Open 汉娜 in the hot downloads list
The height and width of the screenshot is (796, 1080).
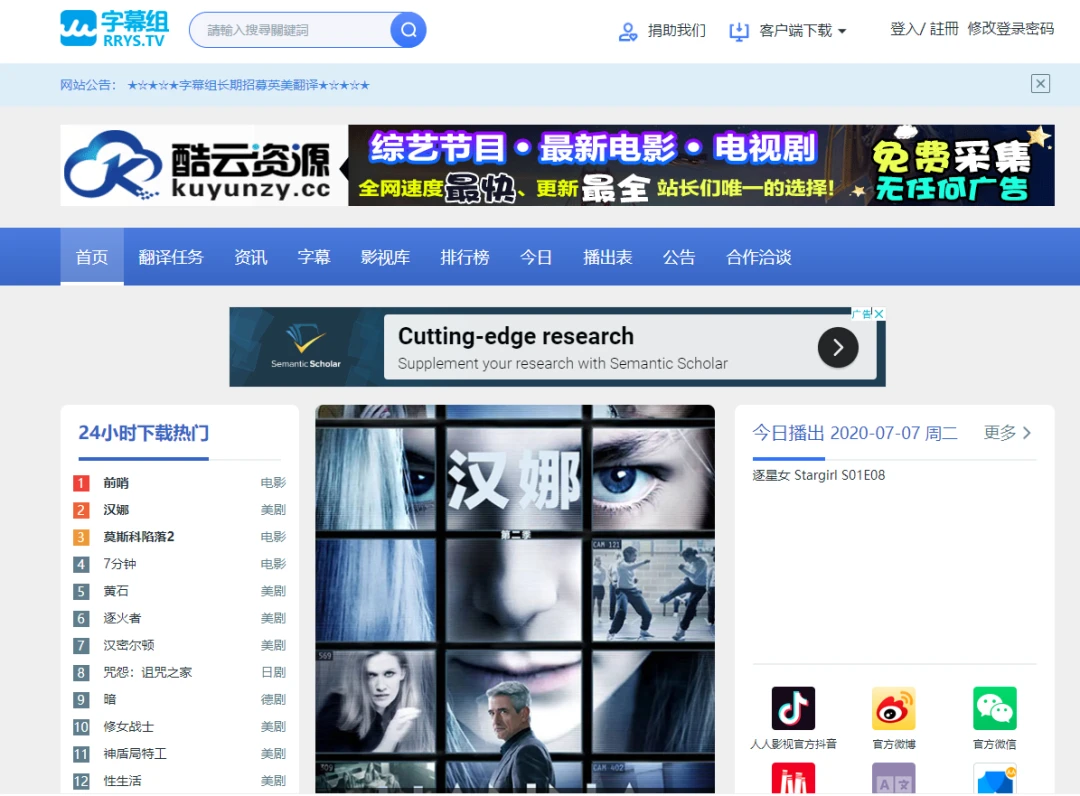click(x=116, y=510)
